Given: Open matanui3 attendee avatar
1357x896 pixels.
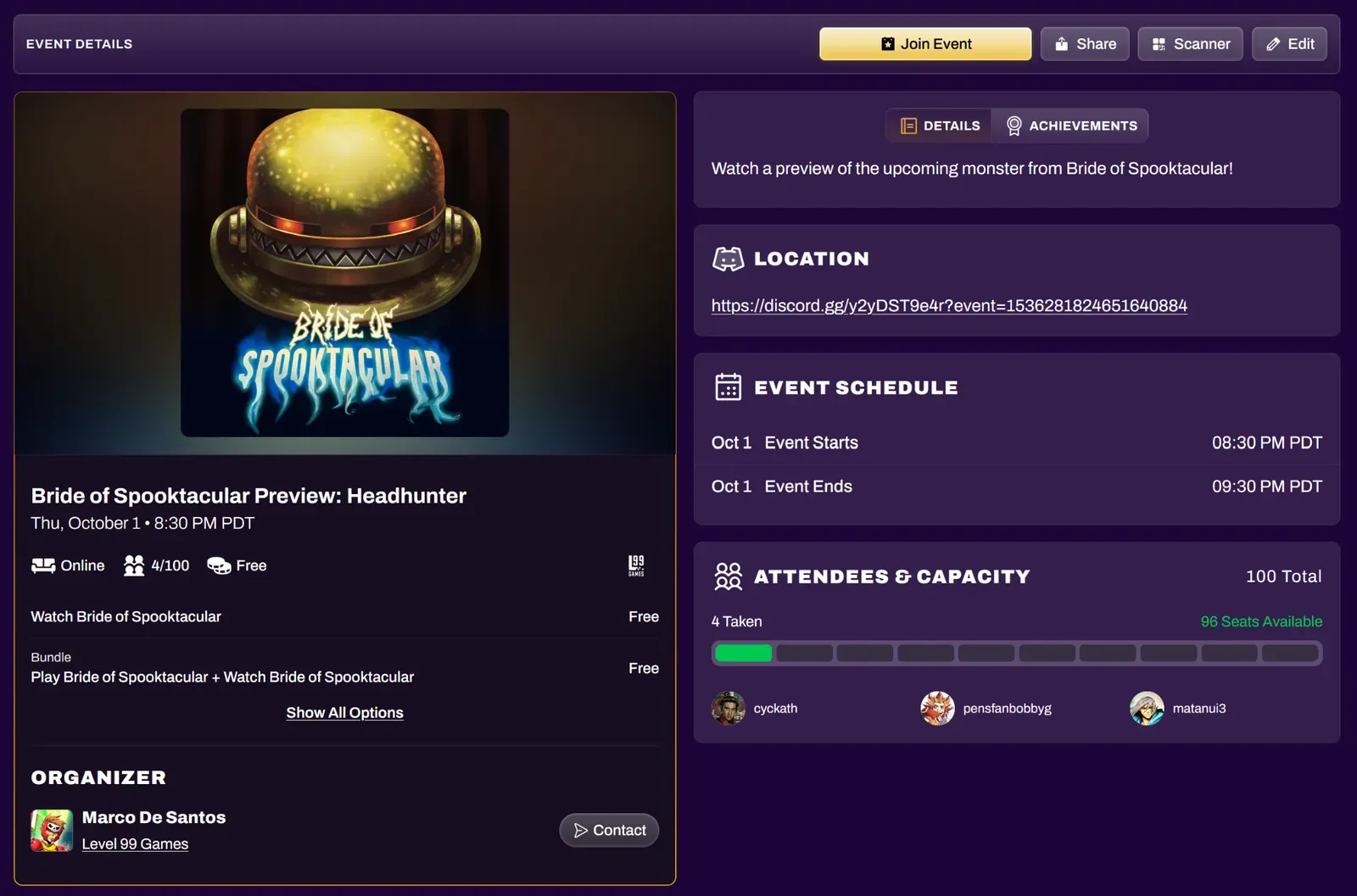Looking at the screenshot, I should (1147, 708).
